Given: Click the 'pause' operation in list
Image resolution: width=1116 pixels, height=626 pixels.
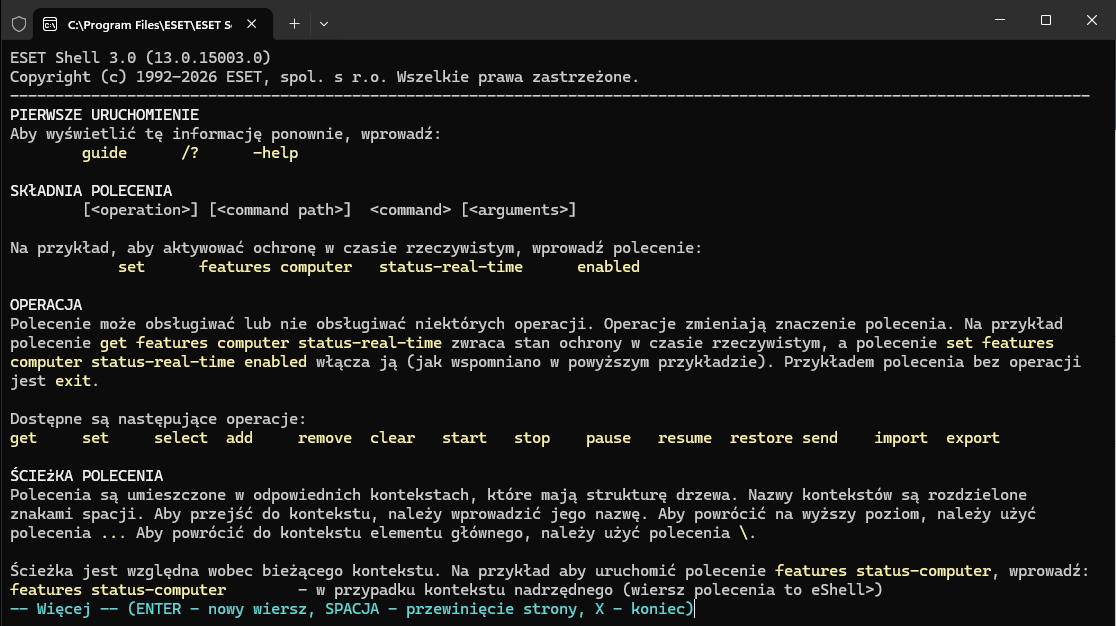Looking at the screenshot, I should pos(609,438).
